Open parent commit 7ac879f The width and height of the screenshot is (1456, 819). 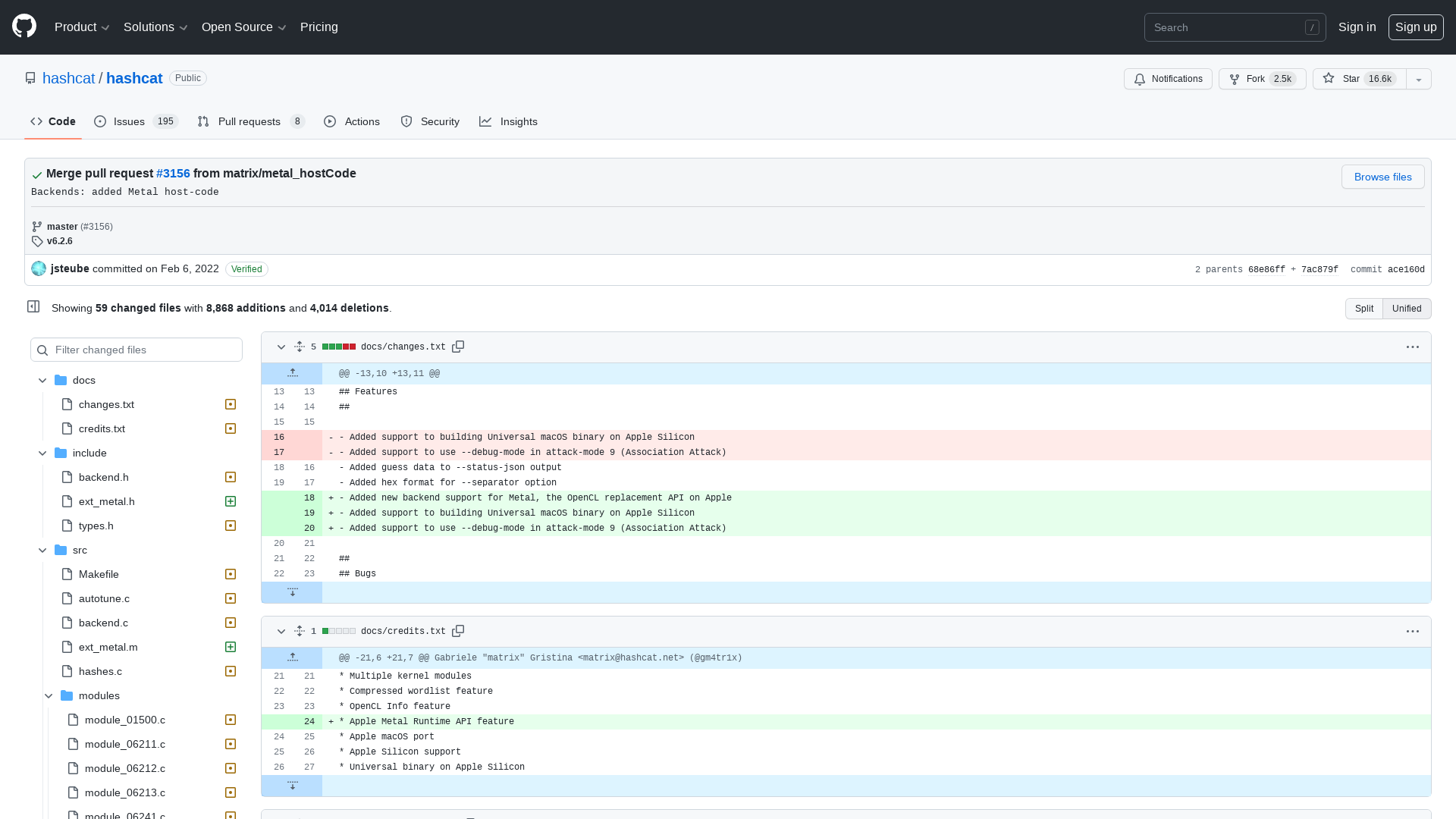tap(1319, 269)
